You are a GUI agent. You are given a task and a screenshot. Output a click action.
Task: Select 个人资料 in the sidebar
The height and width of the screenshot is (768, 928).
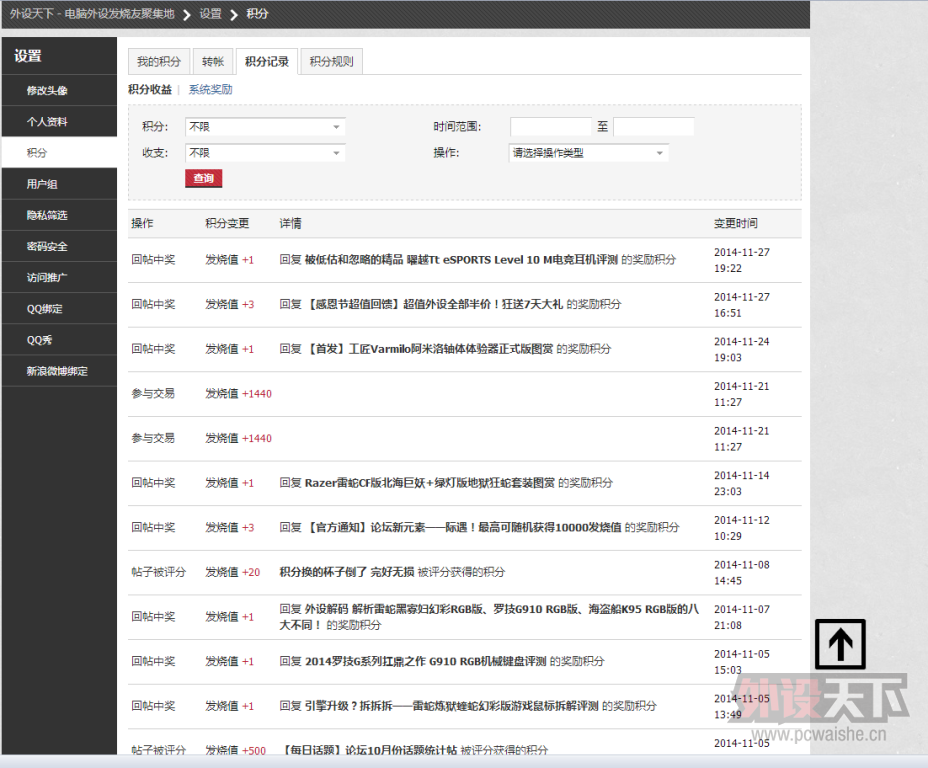pos(47,122)
